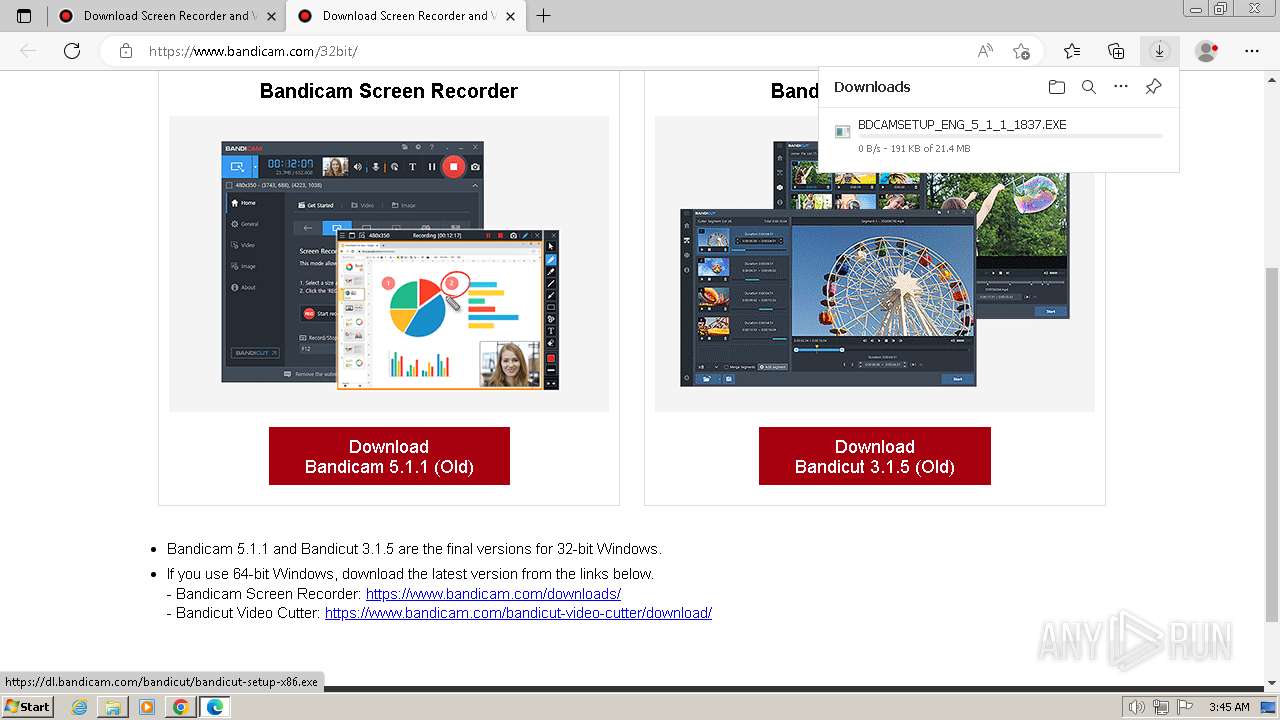This screenshot has height=720, width=1280.
Task: Open Google Chrome from taskbar
Action: (181, 707)
